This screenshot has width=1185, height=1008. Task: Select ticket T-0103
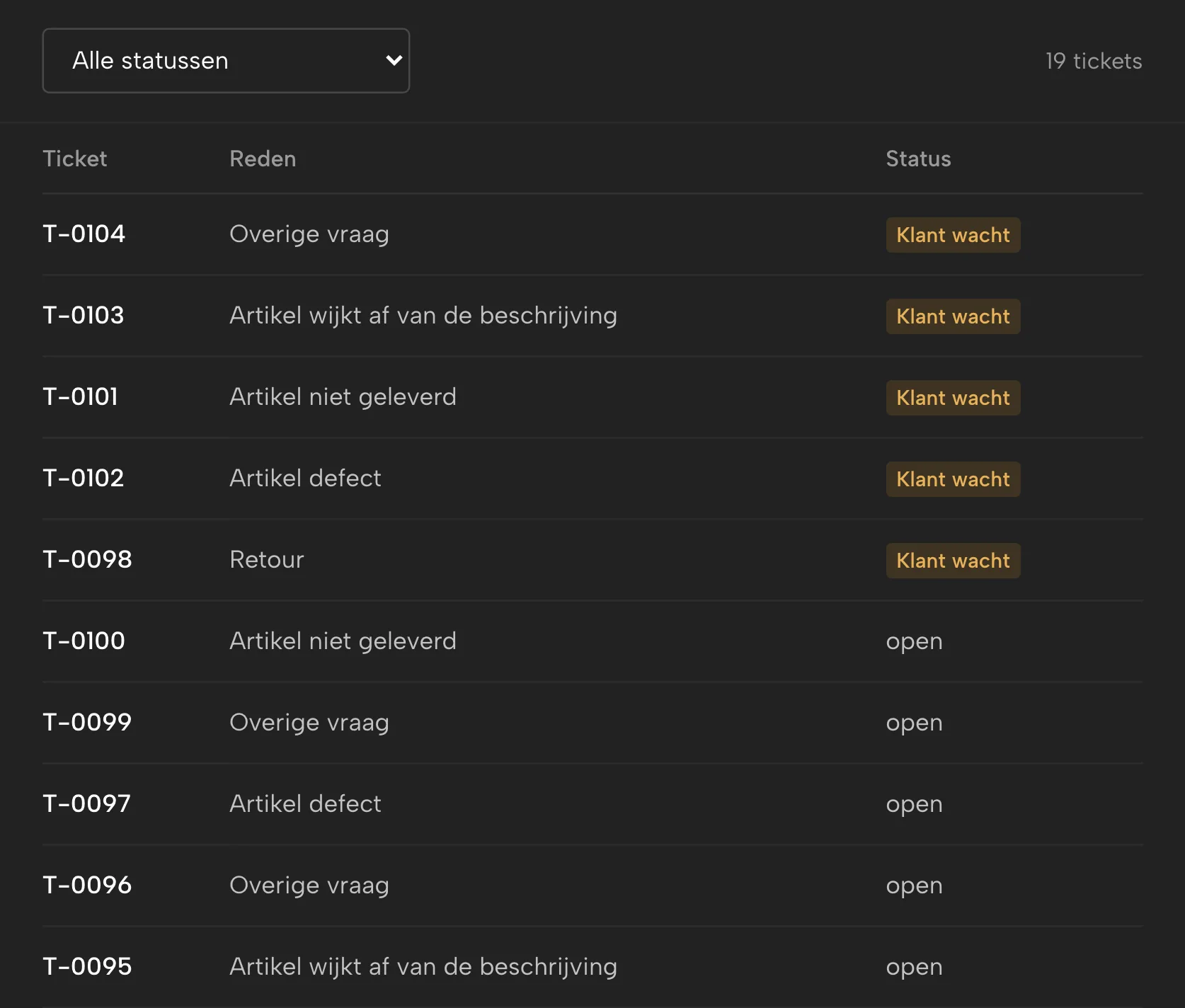84,316
